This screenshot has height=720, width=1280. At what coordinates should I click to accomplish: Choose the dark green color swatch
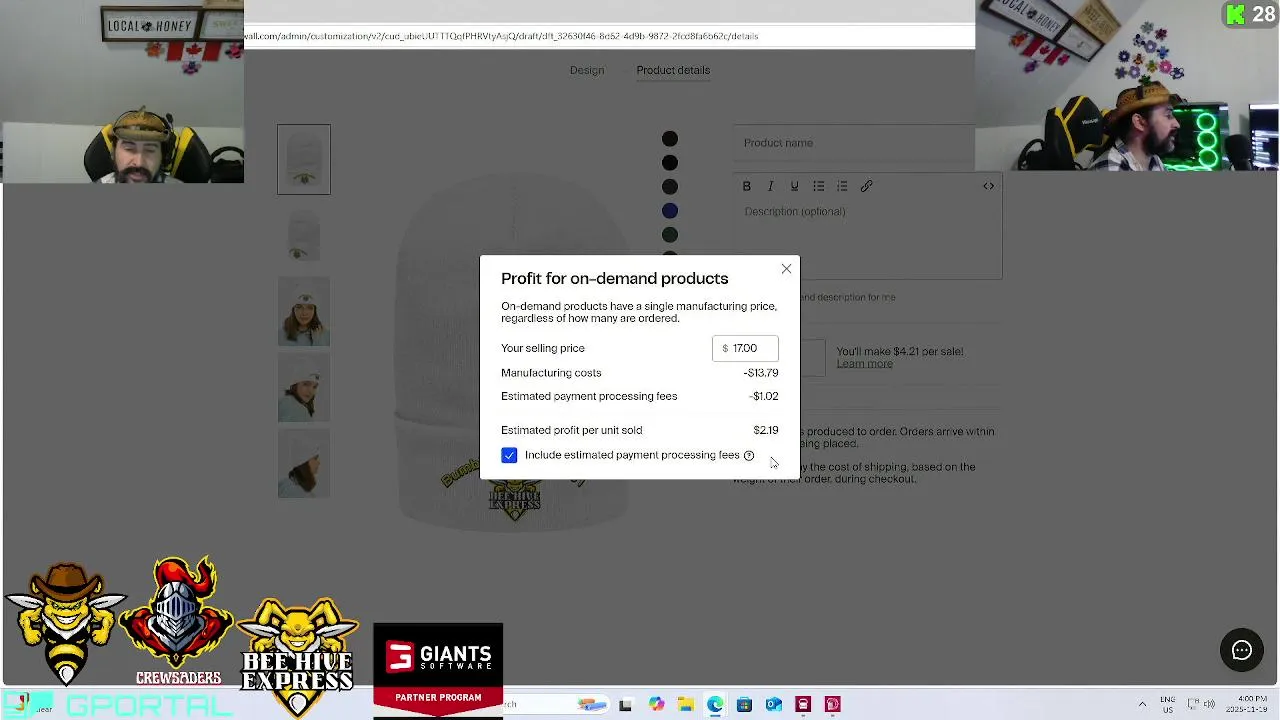coord(670,235)
